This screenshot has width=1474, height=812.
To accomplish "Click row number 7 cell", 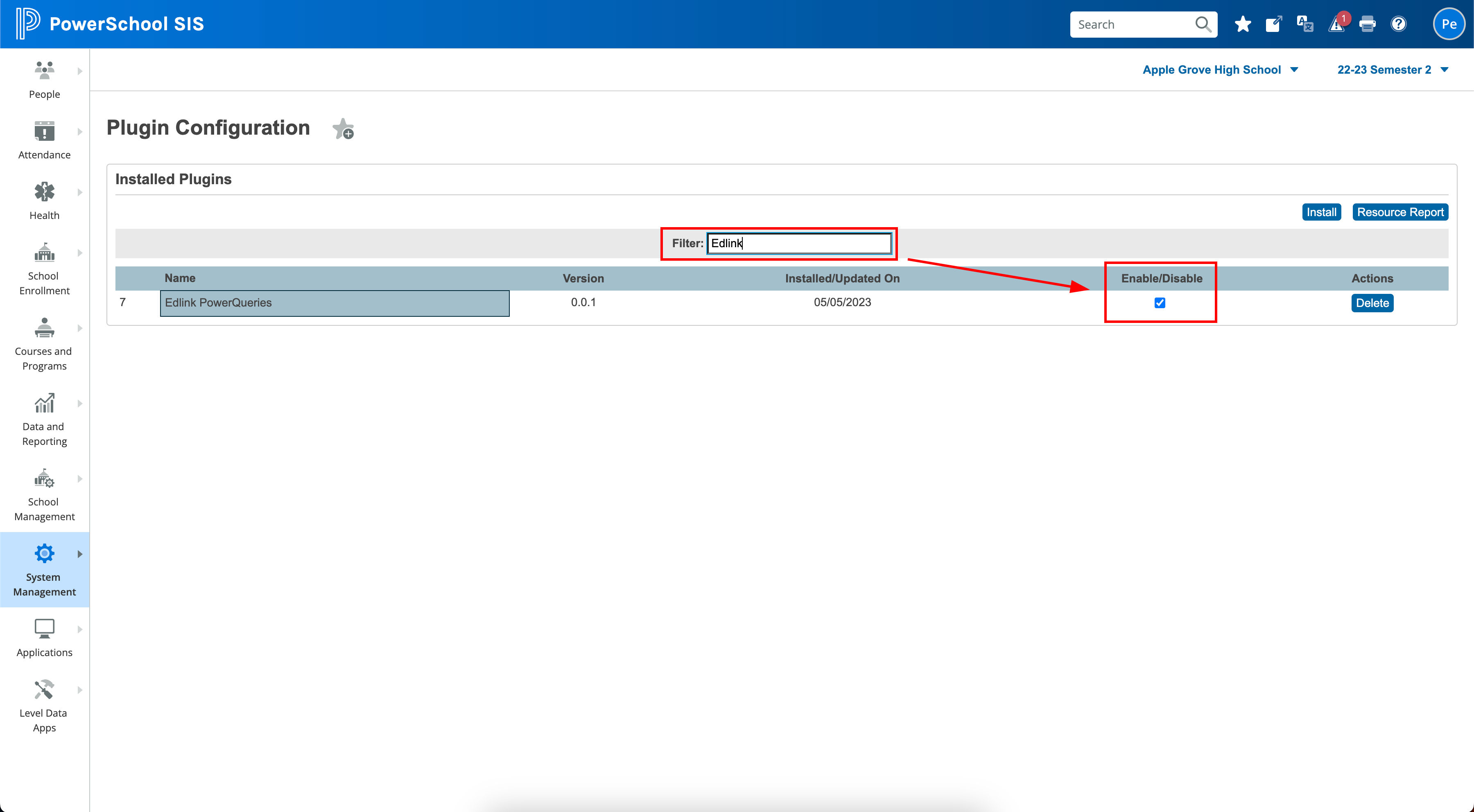I will [122, 302].
